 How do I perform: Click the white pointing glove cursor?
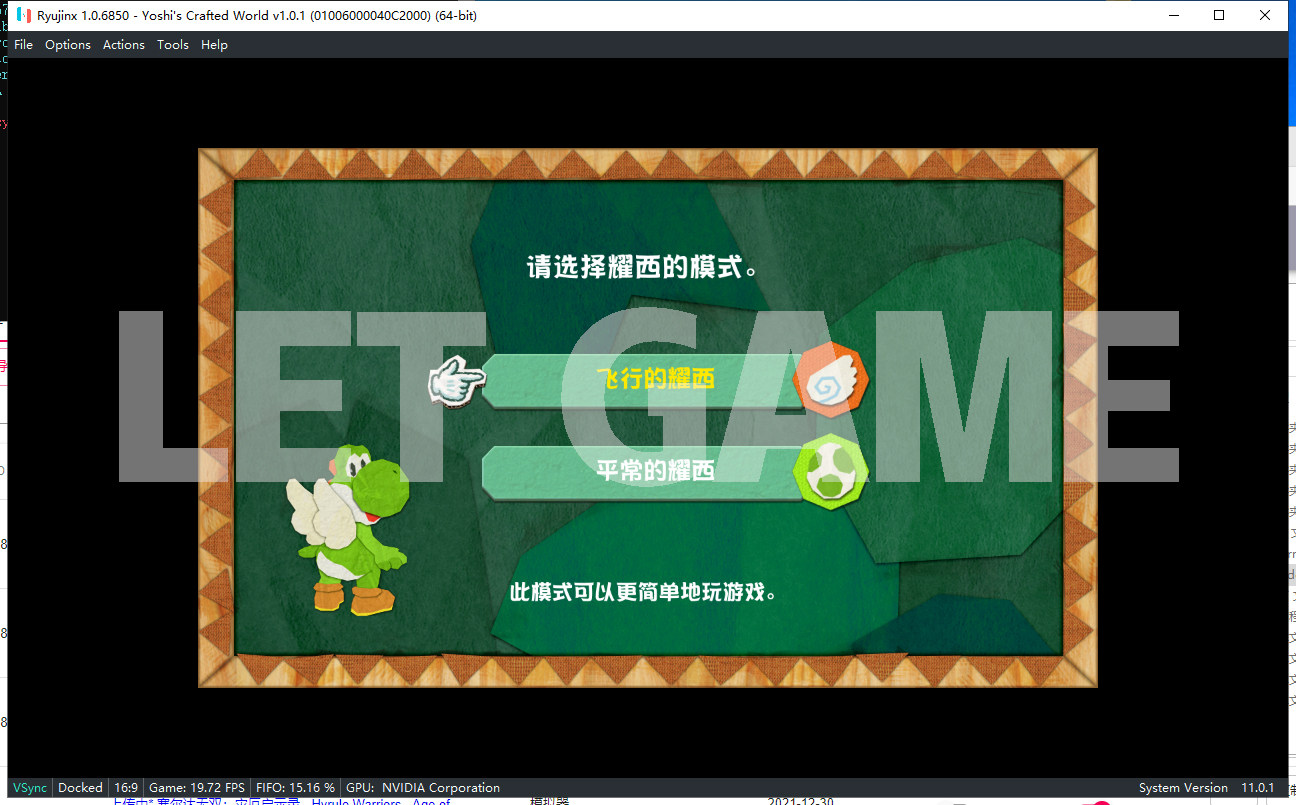click(x=456, y=380)
